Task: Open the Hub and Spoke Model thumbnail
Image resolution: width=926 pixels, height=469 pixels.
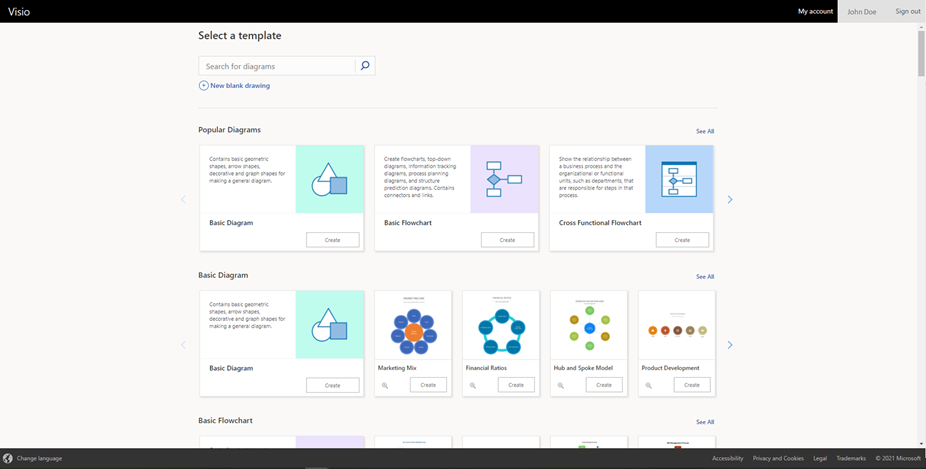Action: 589,325
